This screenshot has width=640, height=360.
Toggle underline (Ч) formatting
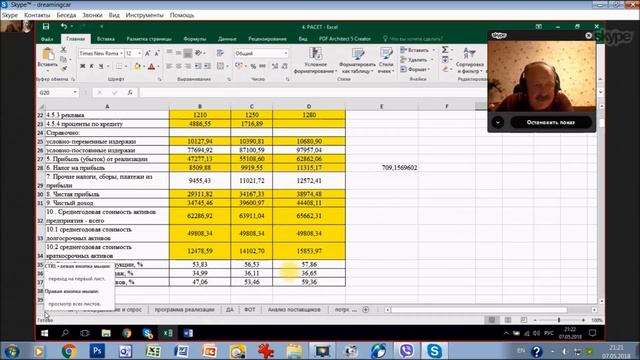tap(100, 66)
